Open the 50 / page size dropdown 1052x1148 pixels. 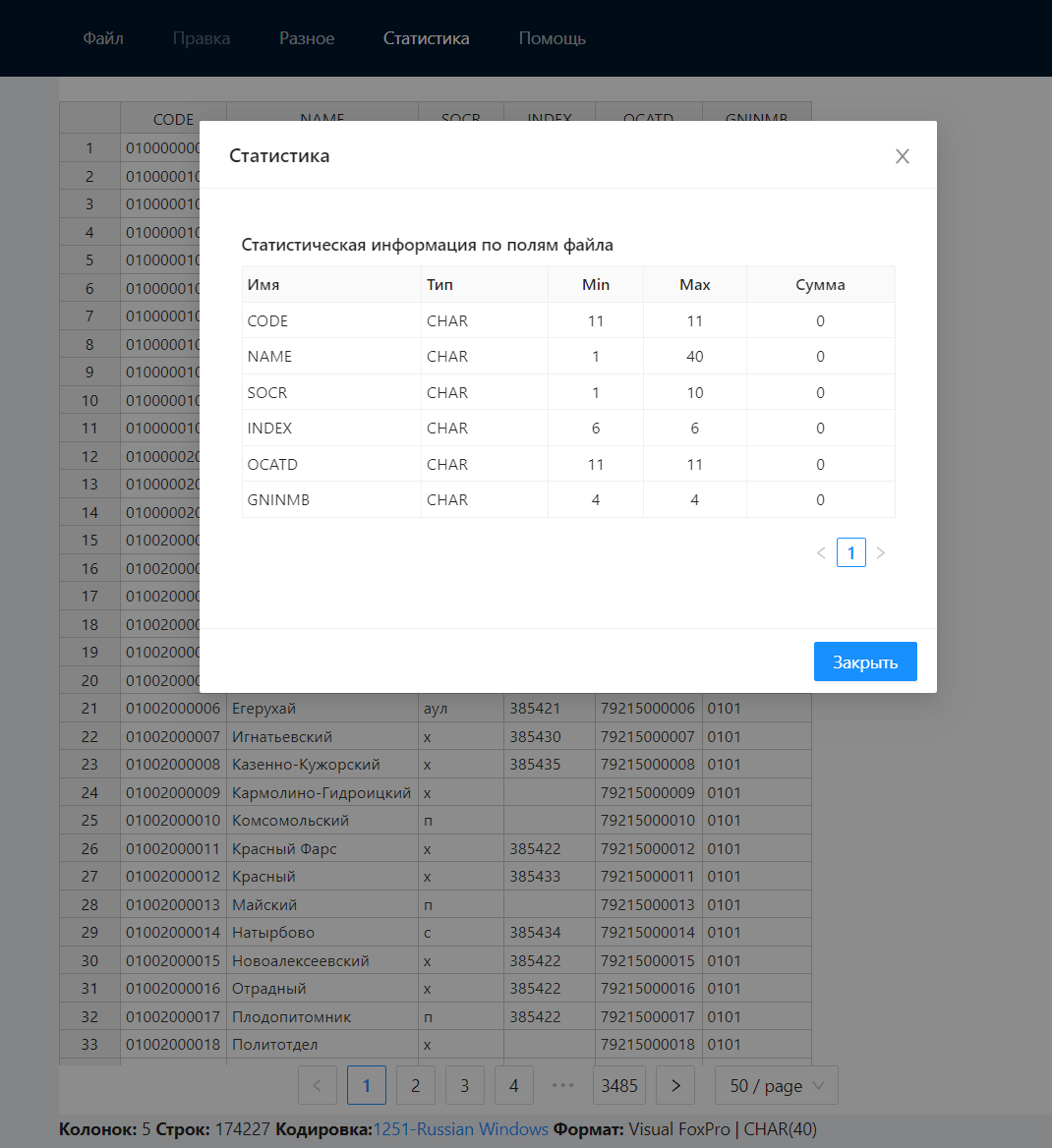pyautogui.click(x=776, y=1085)
